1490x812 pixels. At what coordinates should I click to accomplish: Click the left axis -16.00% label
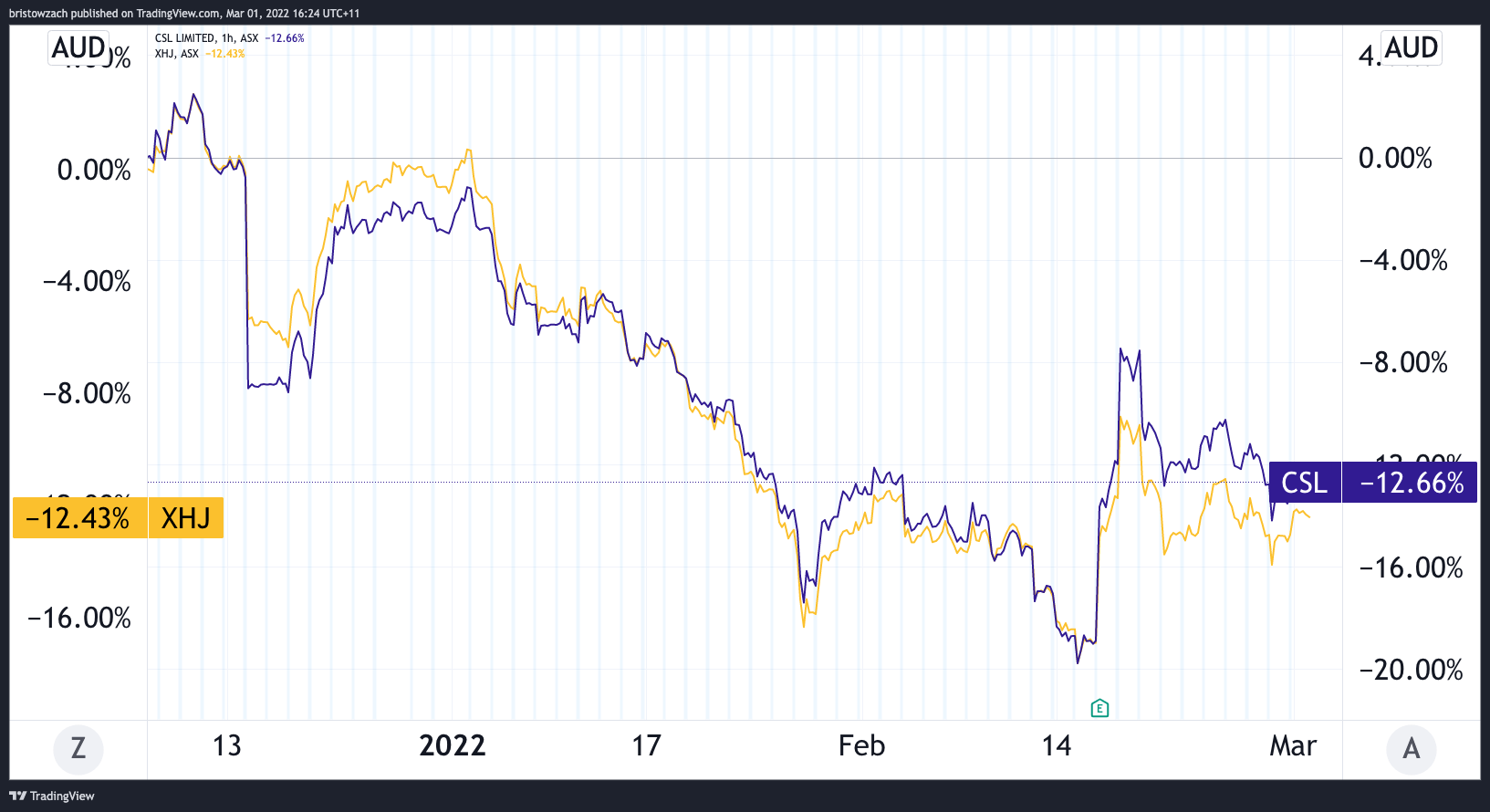tap(79, 618)
